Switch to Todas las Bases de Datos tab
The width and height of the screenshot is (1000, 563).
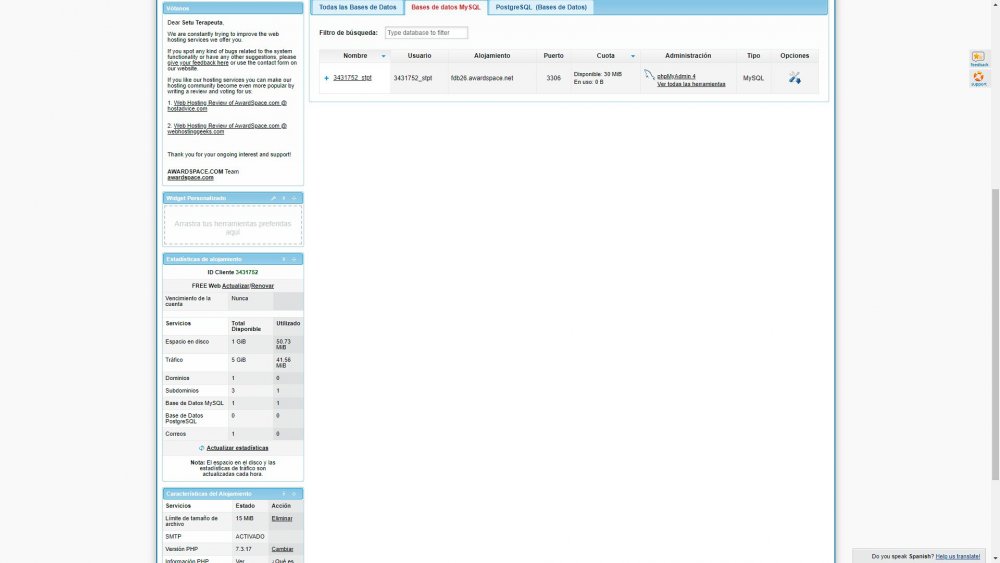(358, 7)
